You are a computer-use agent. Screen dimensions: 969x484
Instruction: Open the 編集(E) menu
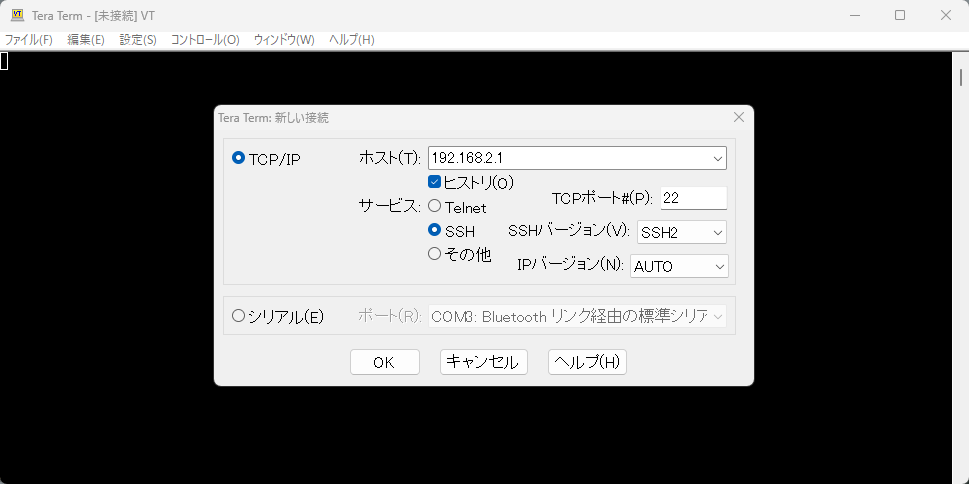pyautogui.click(x=86, y=40)
